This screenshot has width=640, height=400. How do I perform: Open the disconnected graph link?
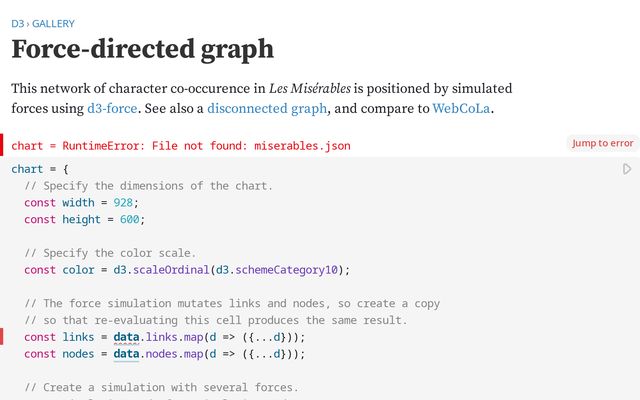click(x=264, y=108)
